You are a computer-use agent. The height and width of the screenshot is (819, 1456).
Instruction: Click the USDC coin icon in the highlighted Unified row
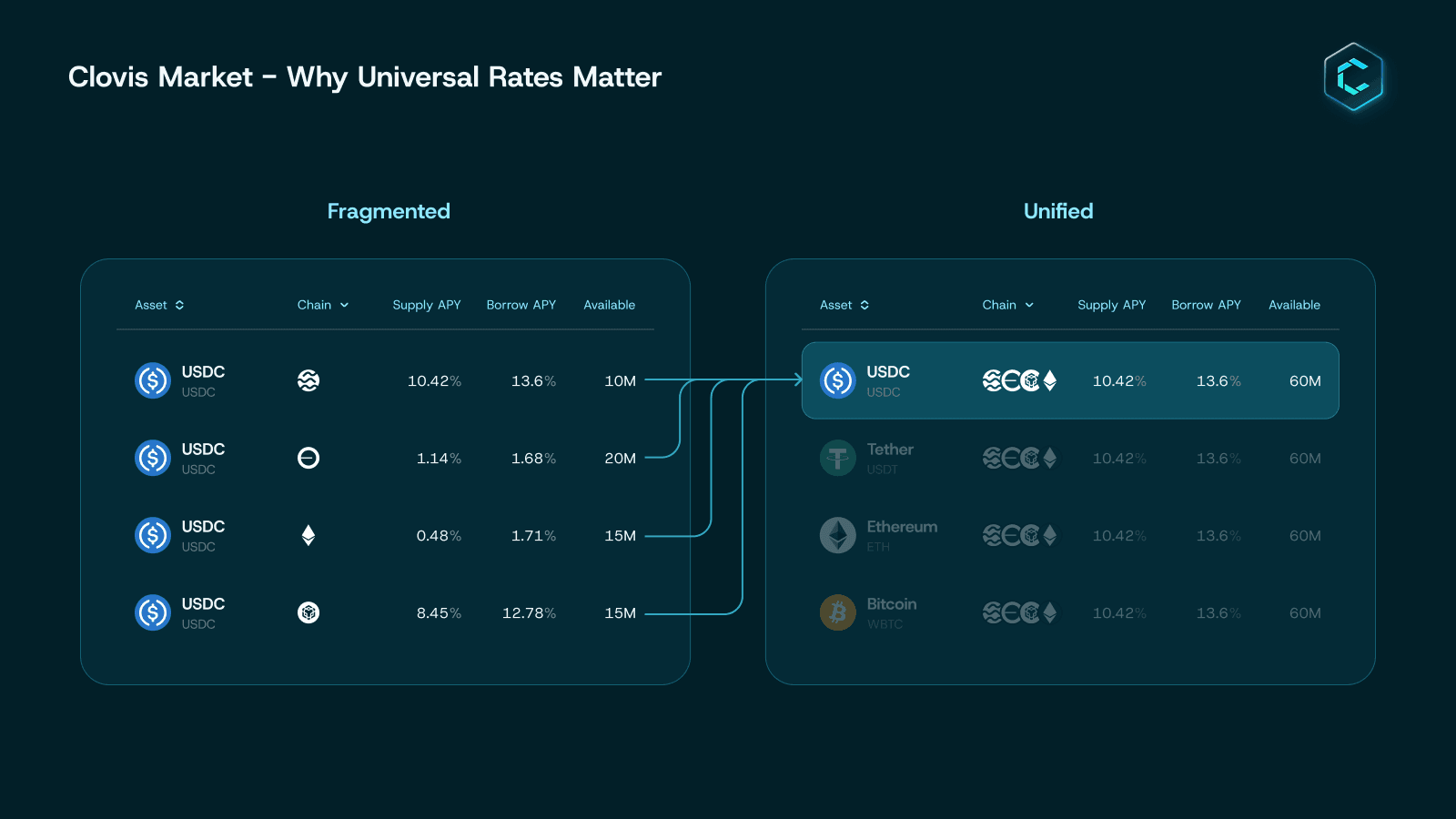point(838,380)
